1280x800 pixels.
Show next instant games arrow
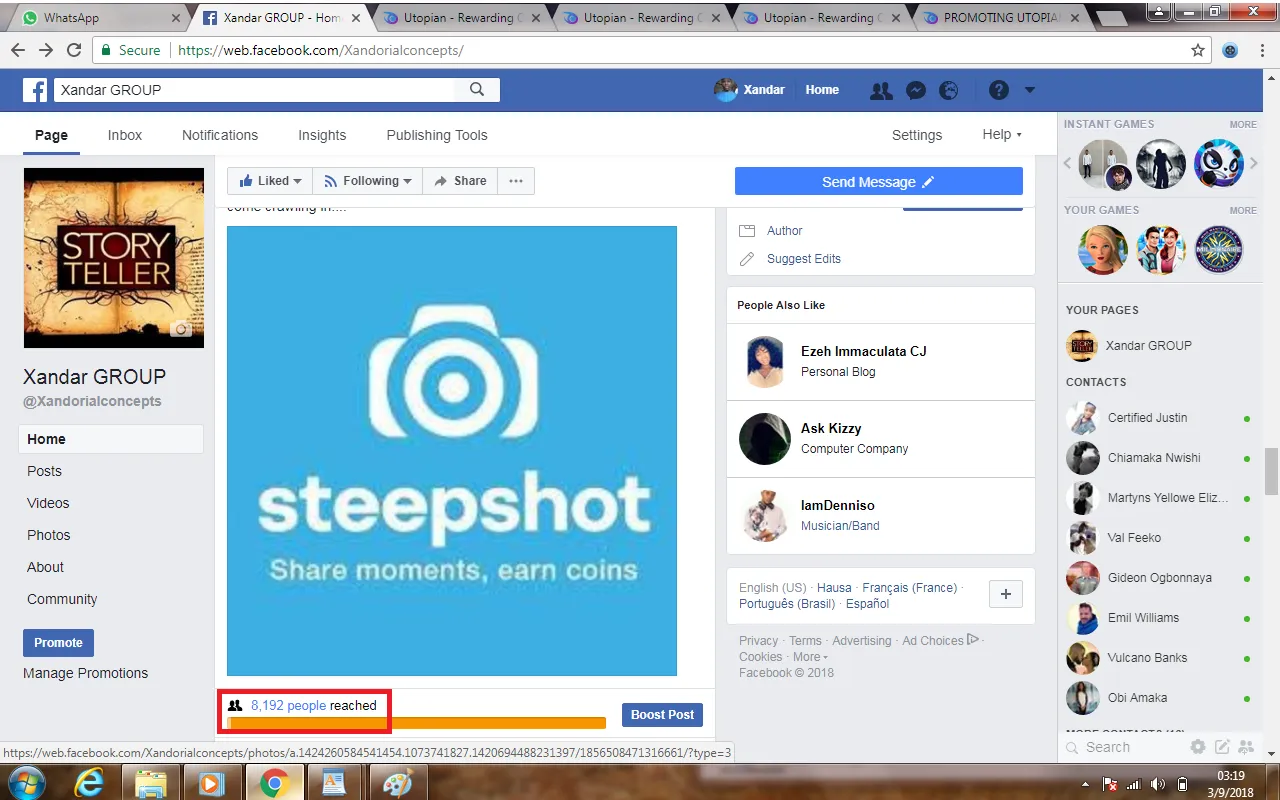(x=1254, y=163)
